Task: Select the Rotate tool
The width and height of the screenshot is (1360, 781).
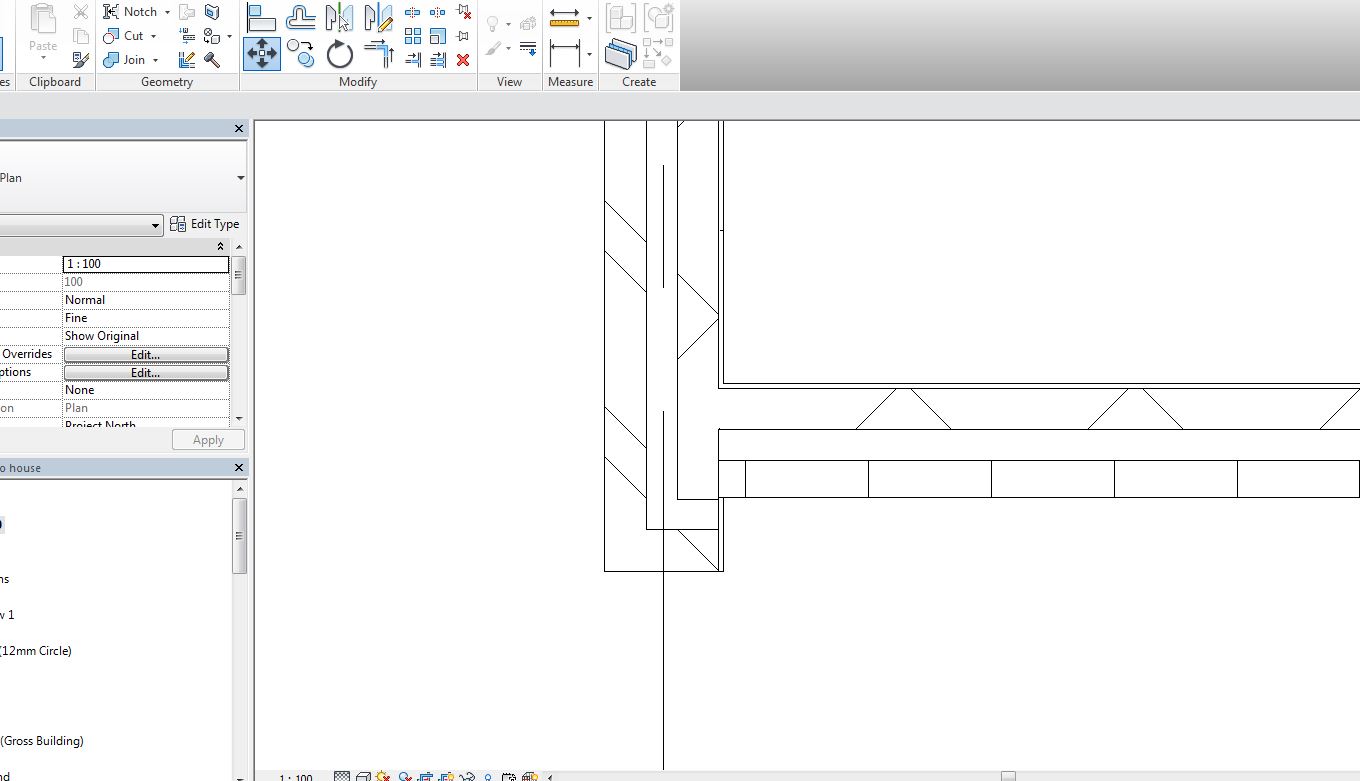Action: 340,54
